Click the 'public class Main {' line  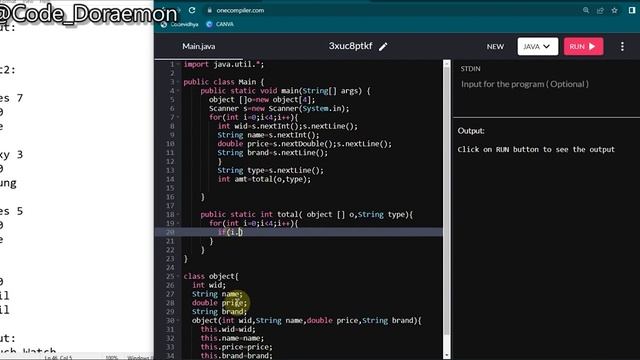[x=224, y=82]
